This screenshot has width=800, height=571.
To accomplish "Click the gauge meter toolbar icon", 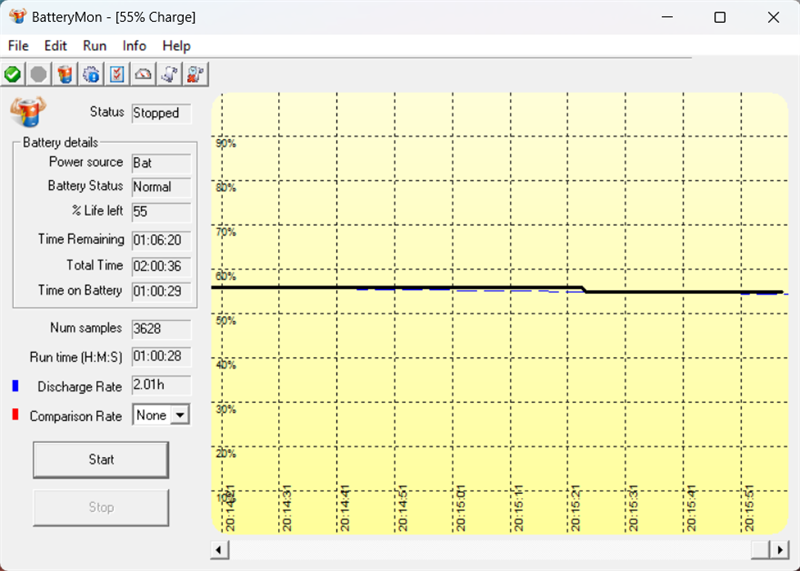I will tap(144, 74).
